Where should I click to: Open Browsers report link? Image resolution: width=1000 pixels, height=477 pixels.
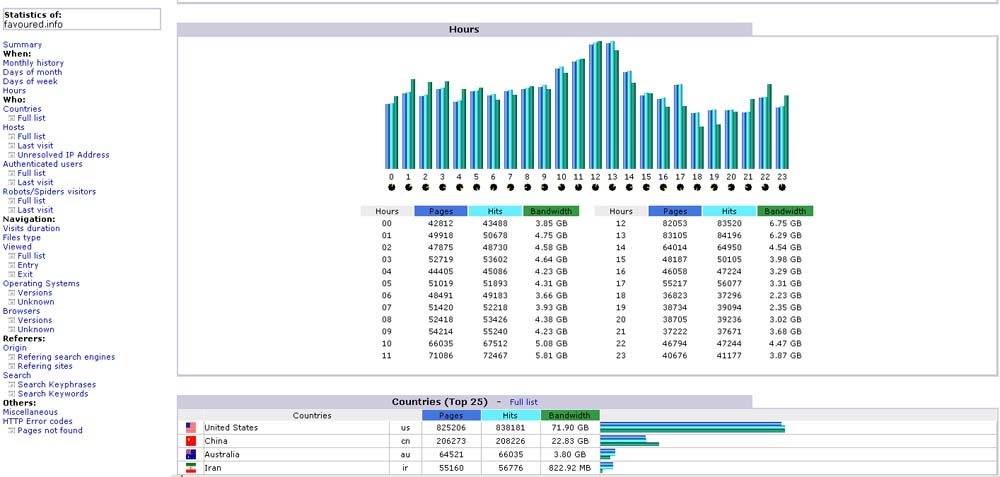(21, 311)
